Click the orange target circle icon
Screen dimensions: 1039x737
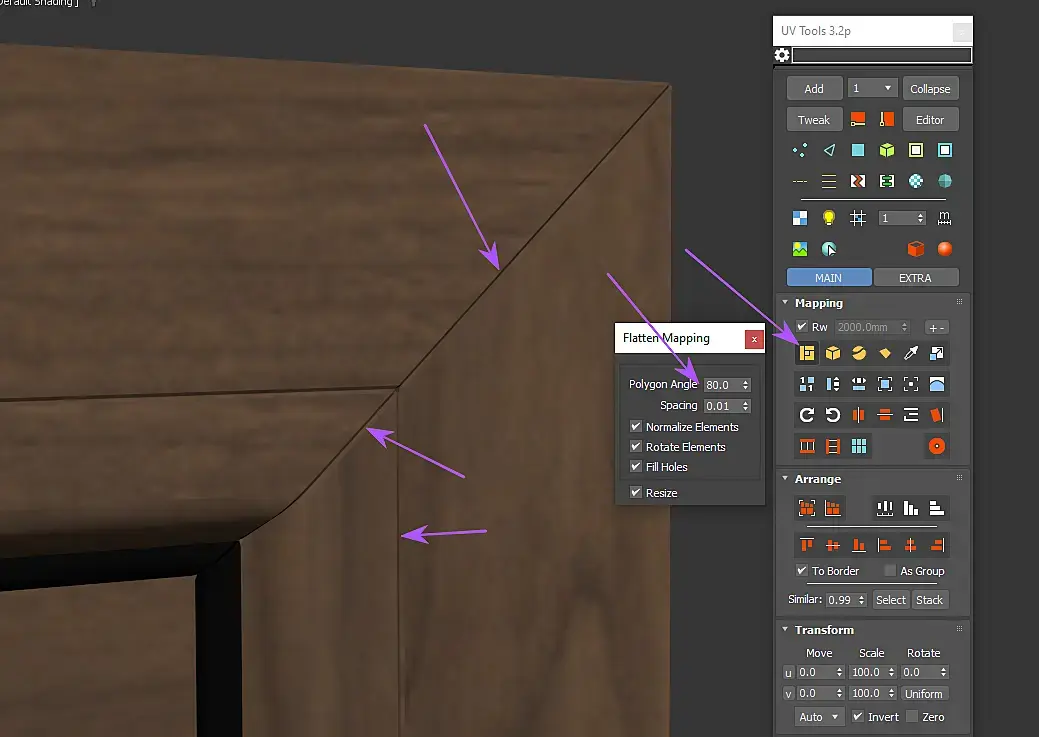pos(937,446)
